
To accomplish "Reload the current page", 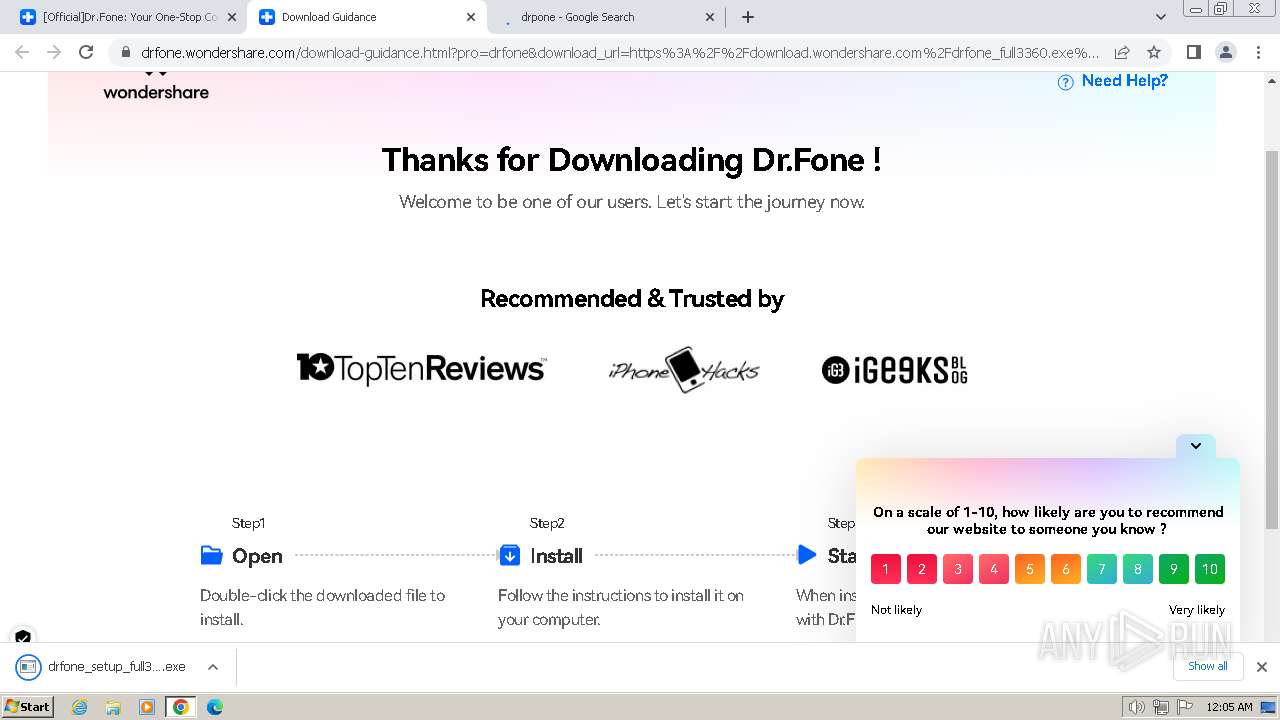I will click(86, 52).
